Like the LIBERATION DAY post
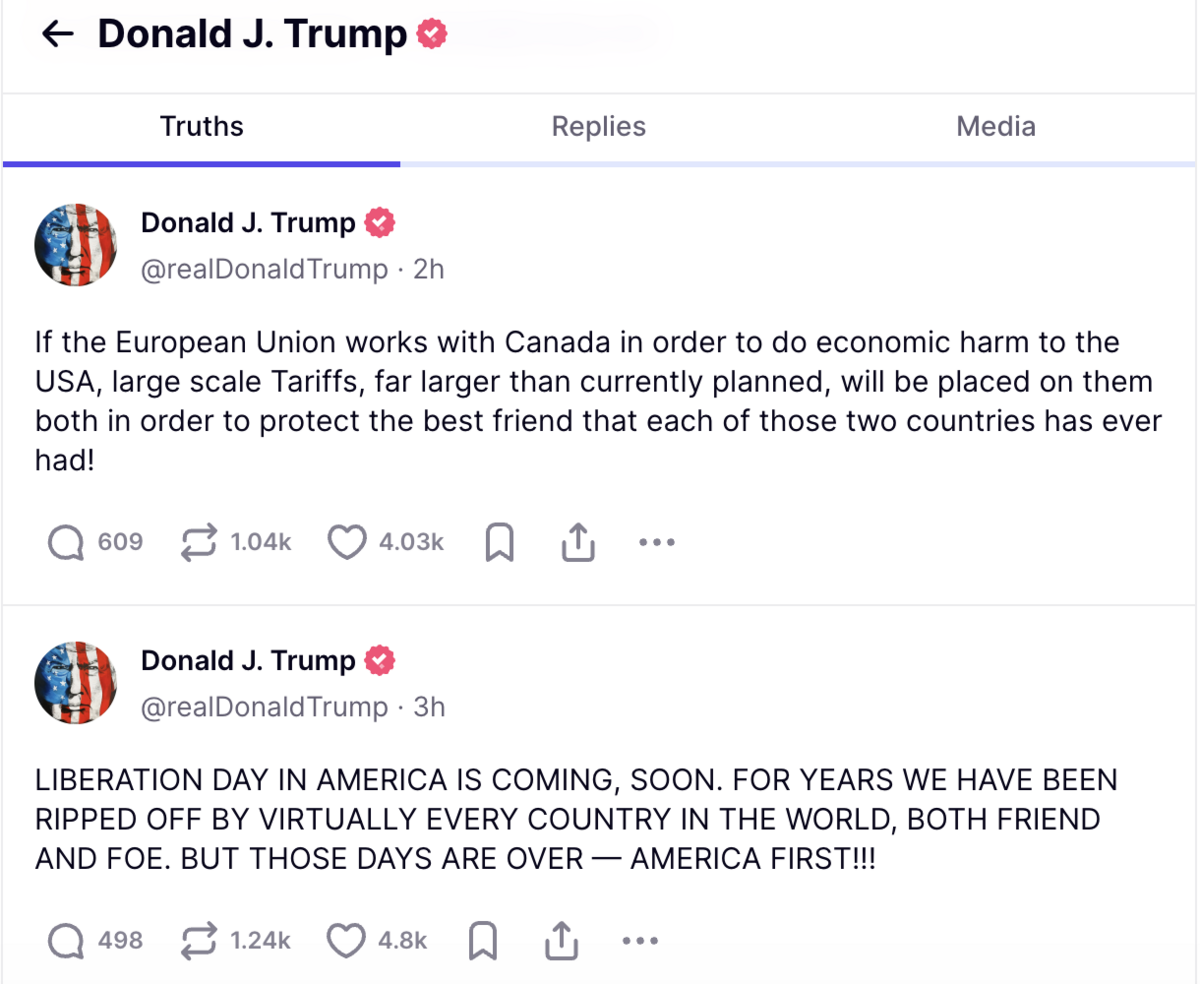The width and height of the screenshot is (1200, 984). click(347, 941)
